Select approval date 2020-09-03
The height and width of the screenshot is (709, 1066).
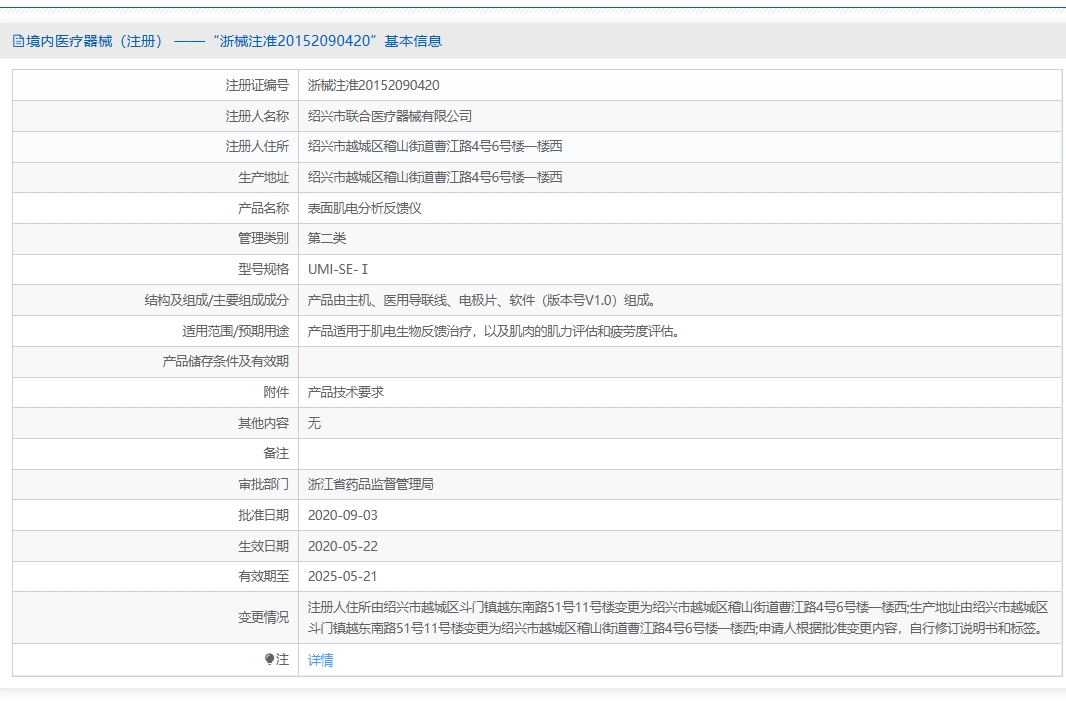tap(343, 515)
